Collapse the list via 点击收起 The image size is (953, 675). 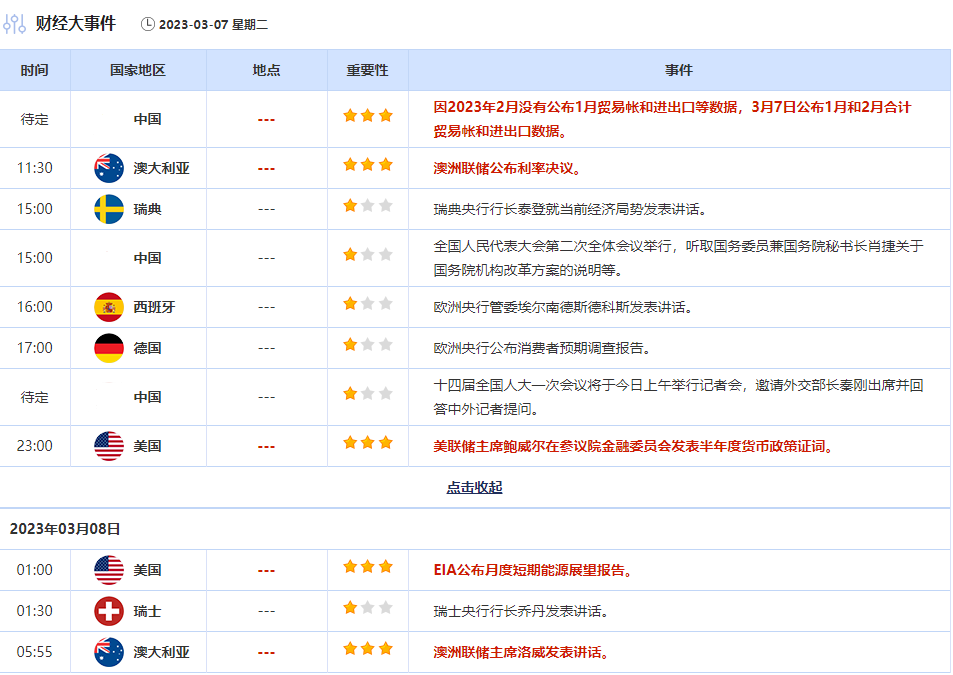coord(474,488)
